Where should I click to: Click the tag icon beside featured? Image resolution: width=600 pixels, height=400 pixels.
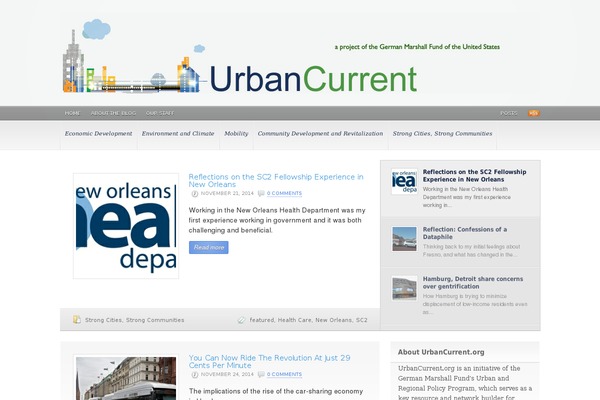click(241, 320)
